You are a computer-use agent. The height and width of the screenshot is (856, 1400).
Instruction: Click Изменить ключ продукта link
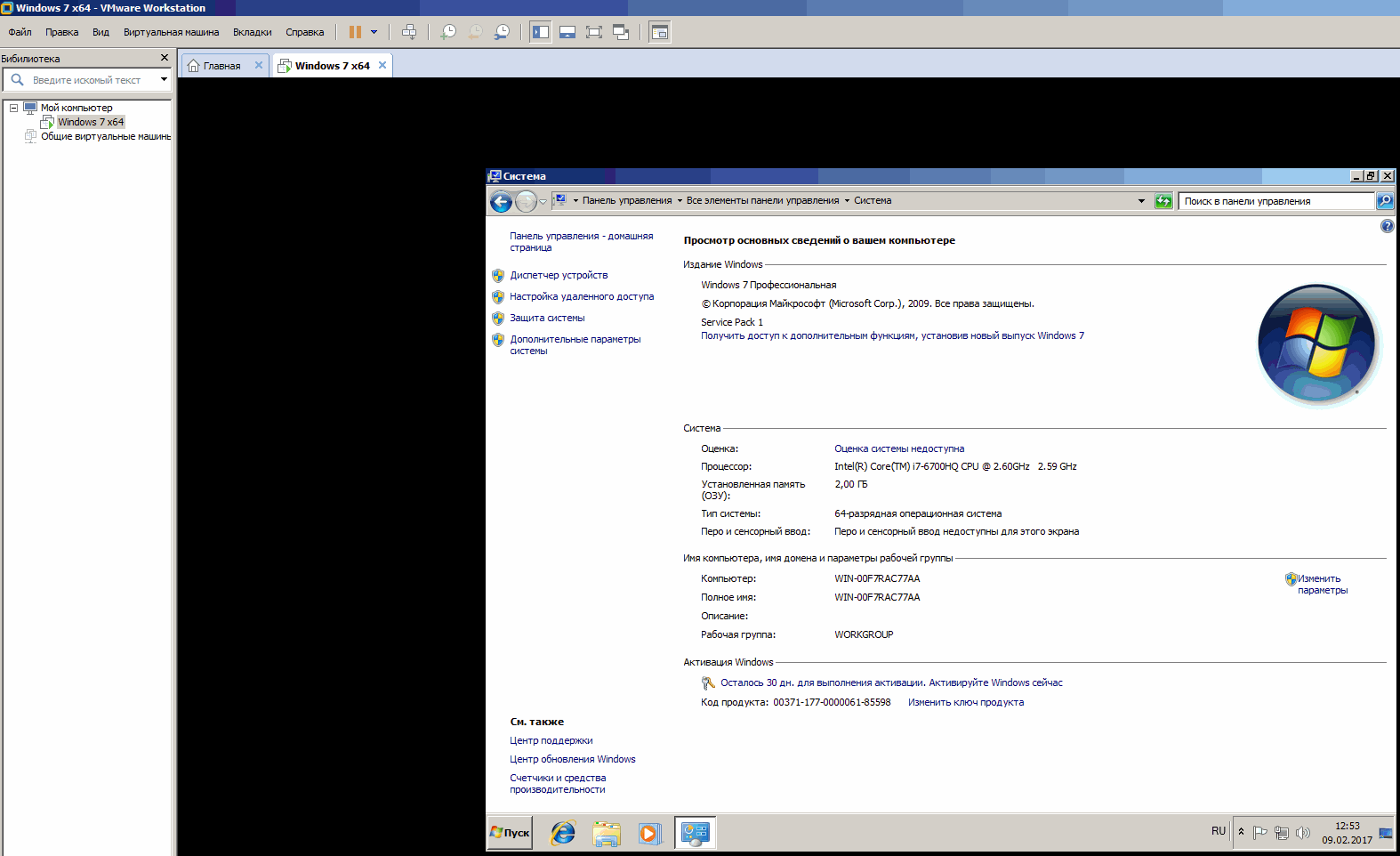(x=966, y=702)
